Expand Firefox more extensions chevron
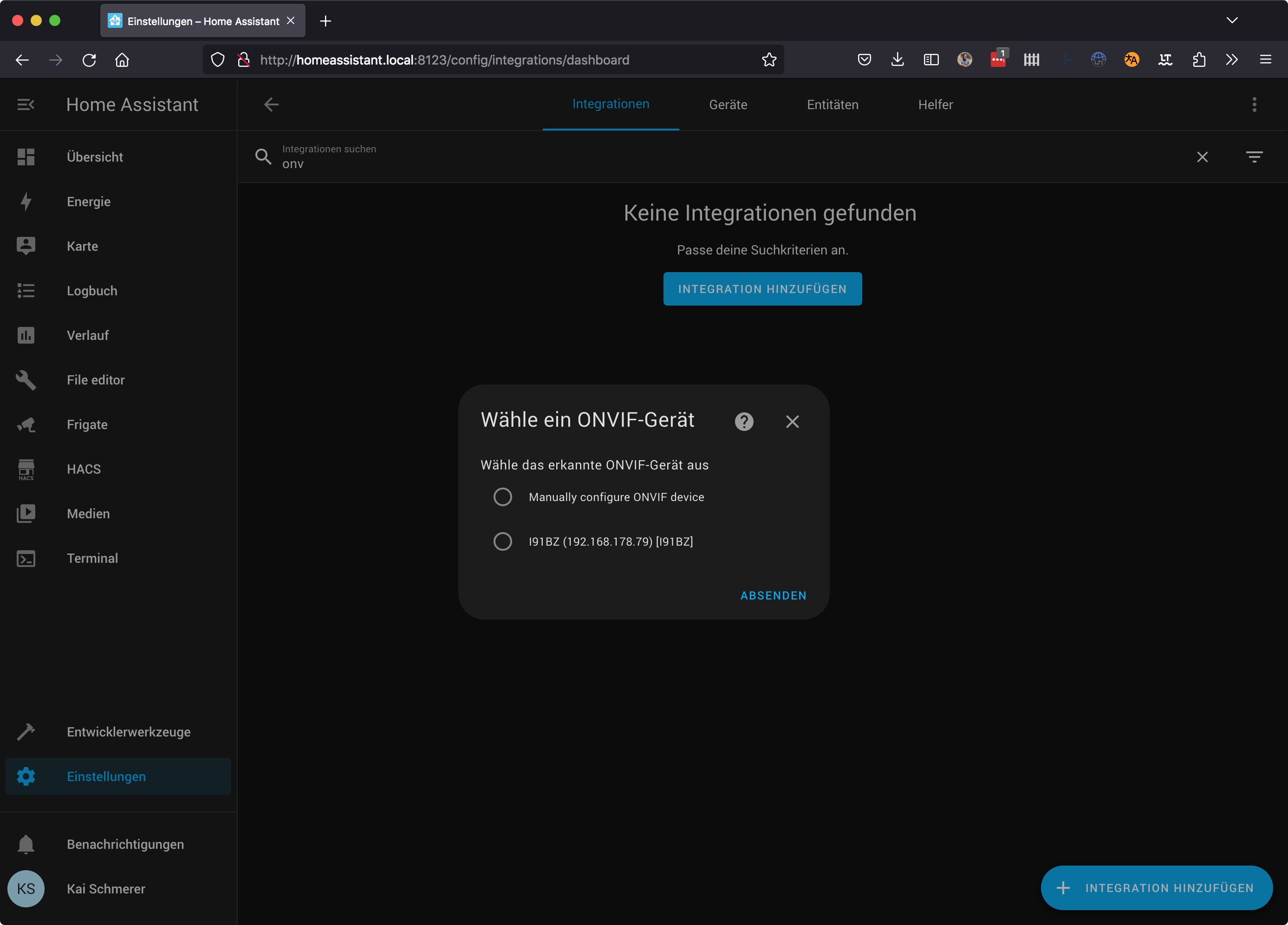This screenshot has height=925, width=1288. pyautogui.click(x=1231, y=59)
